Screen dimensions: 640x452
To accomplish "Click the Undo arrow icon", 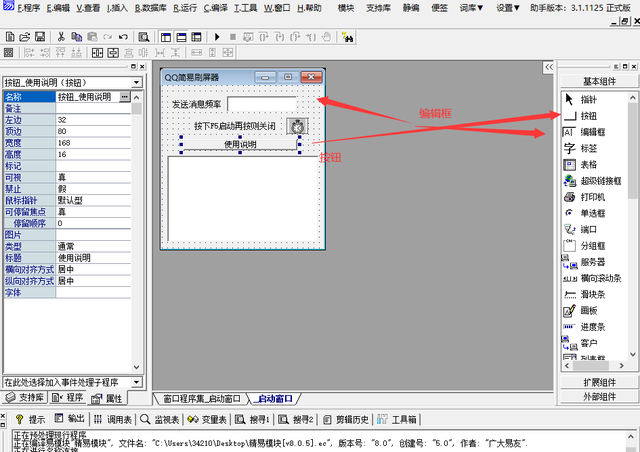I will [123, 37].
